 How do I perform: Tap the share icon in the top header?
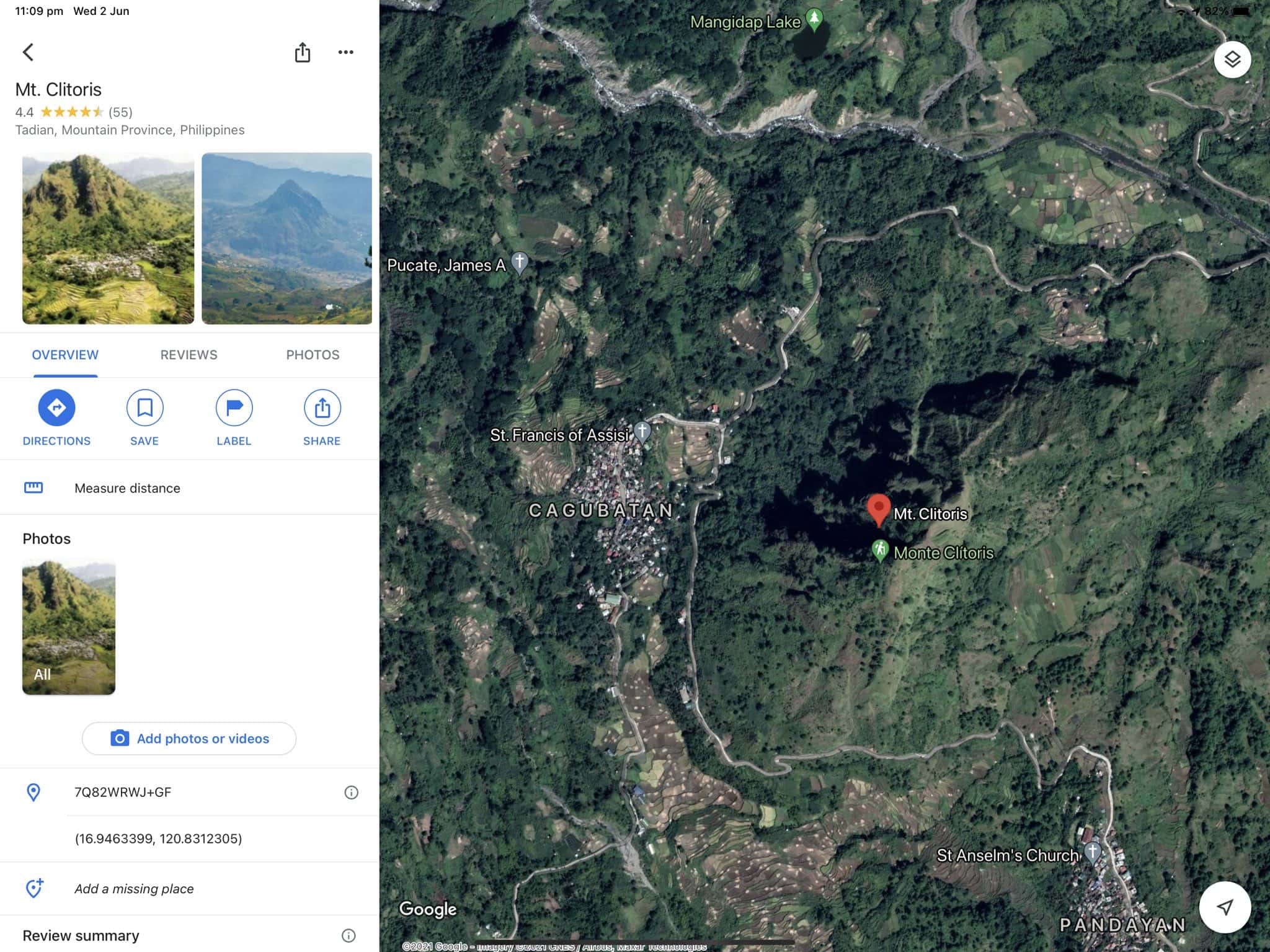pos(302,52)
